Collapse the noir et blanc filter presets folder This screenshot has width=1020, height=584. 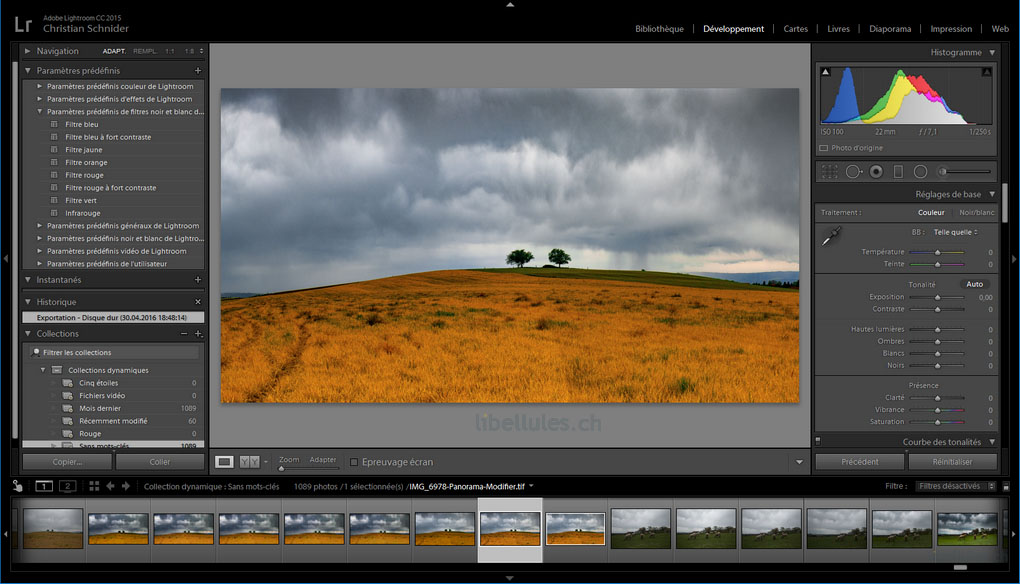pos(40,112)
